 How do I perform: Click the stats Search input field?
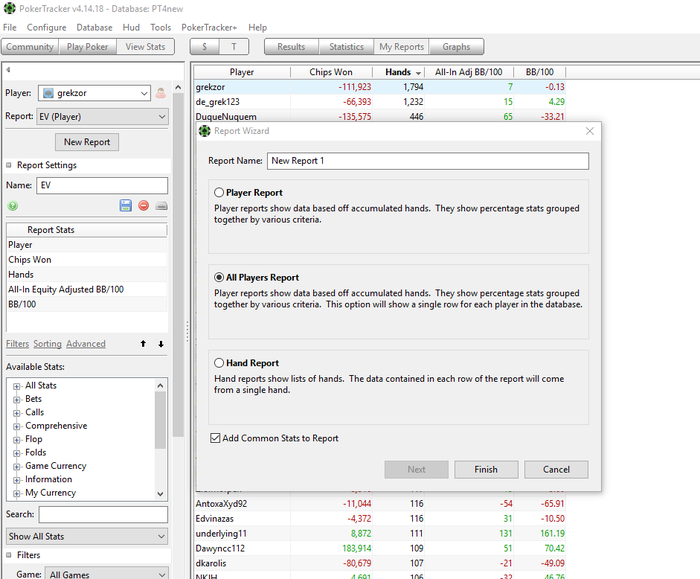103,514
